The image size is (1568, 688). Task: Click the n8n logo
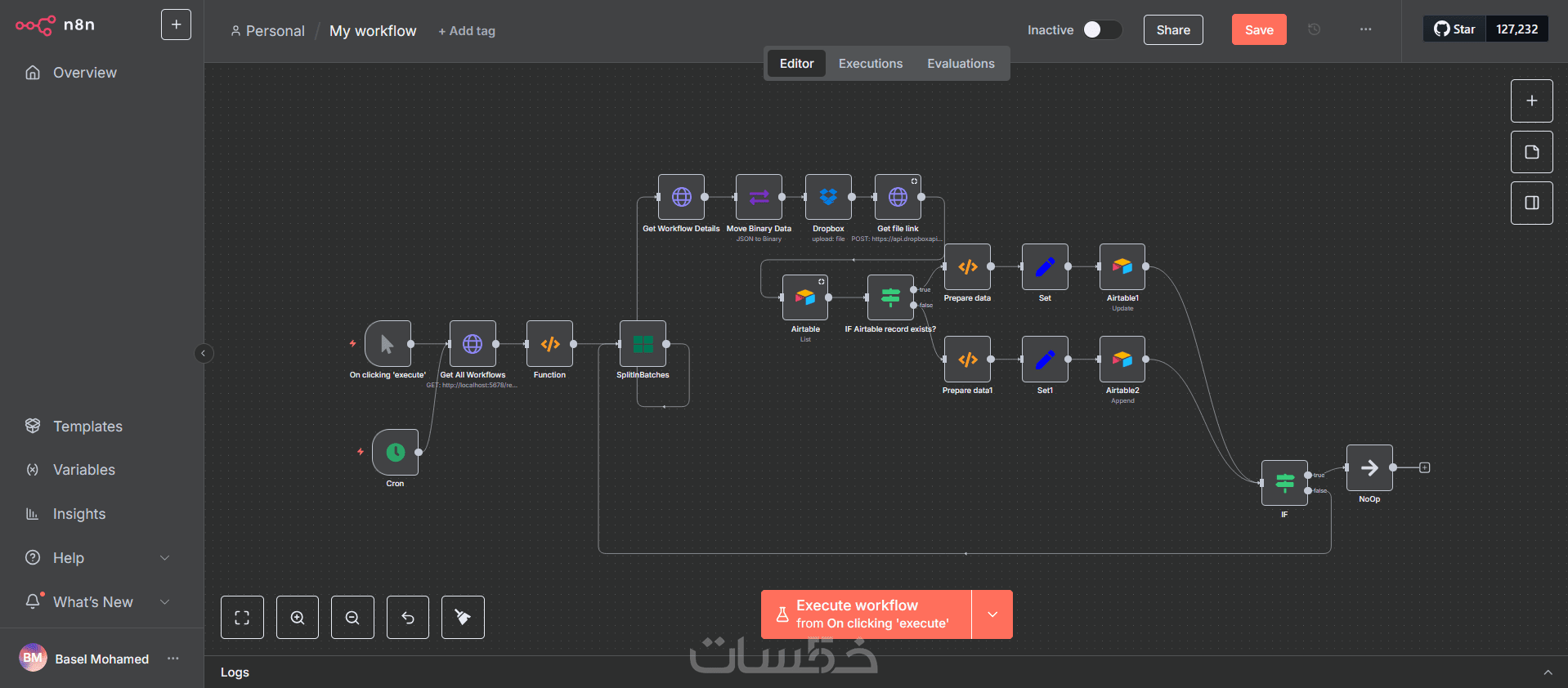tap(56, 25)
